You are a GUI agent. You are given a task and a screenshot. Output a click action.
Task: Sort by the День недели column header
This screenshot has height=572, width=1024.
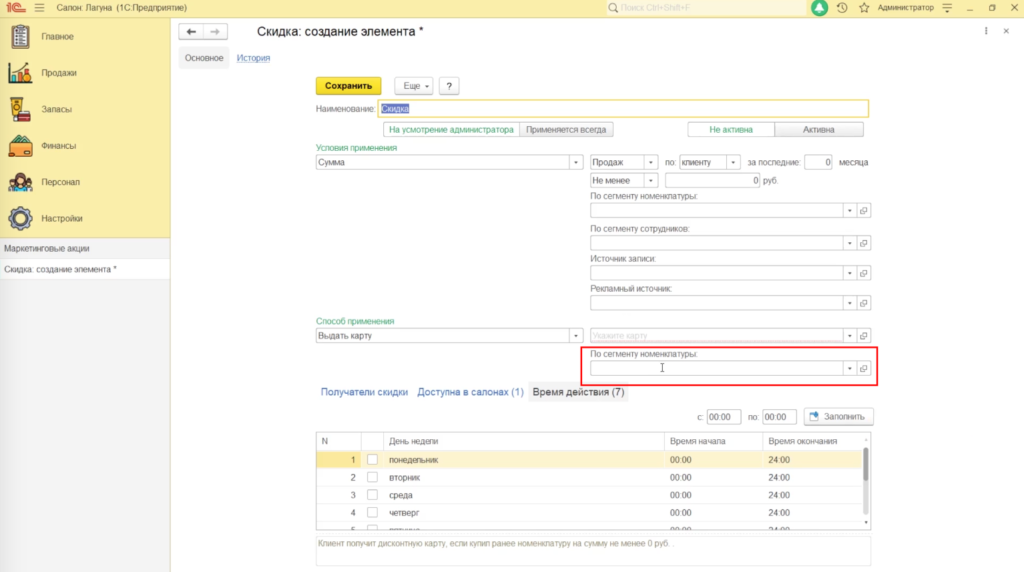click(523, 441)
